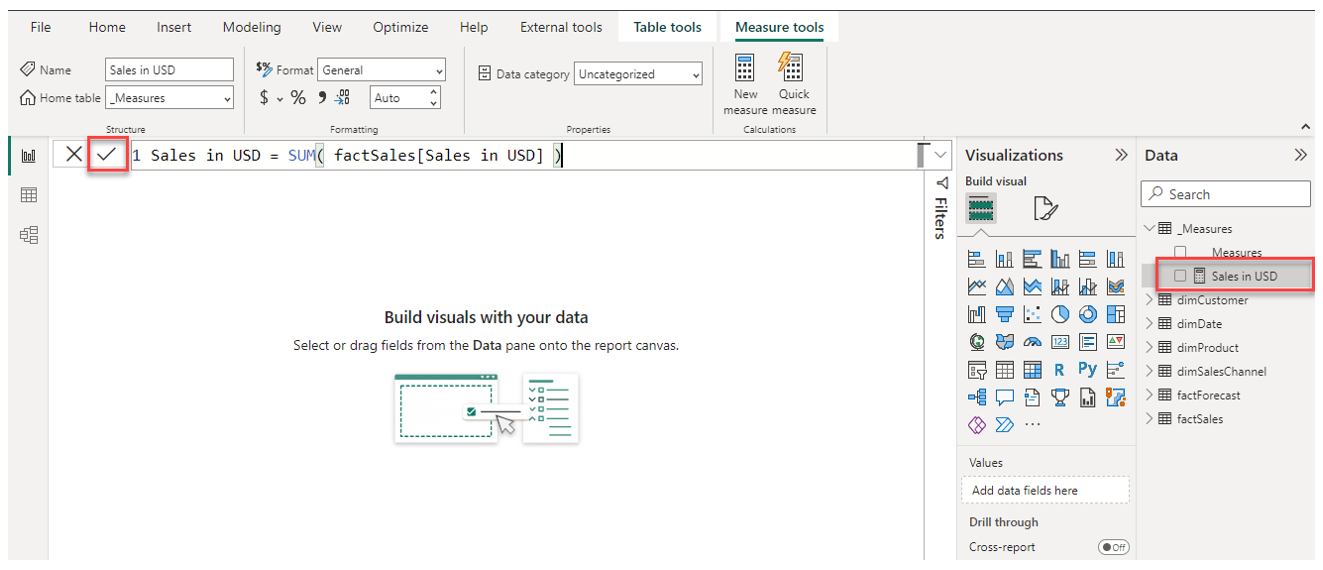Click the measure Name input field

169,70
